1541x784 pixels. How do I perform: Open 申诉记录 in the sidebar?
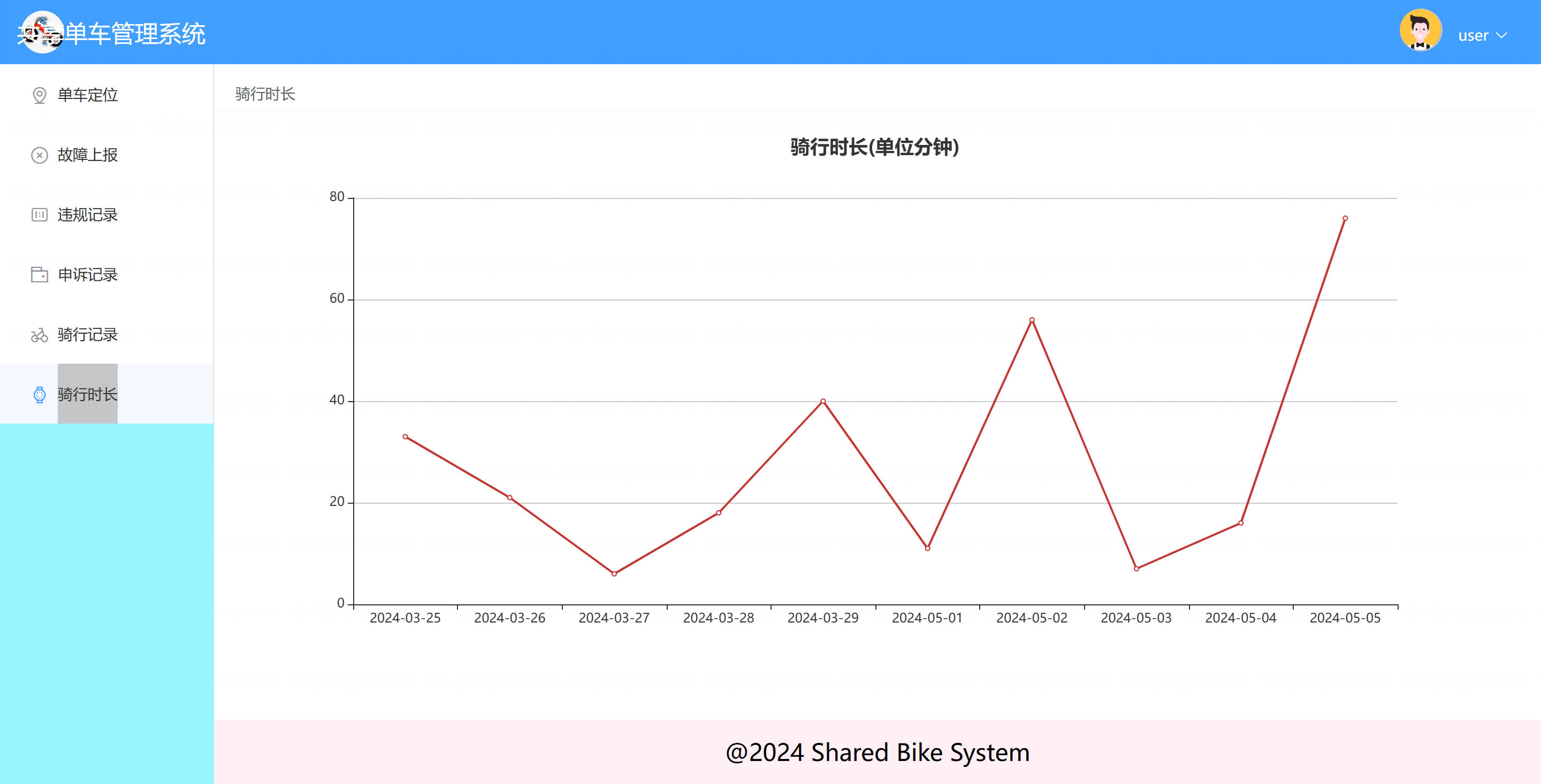pos(87,274)
